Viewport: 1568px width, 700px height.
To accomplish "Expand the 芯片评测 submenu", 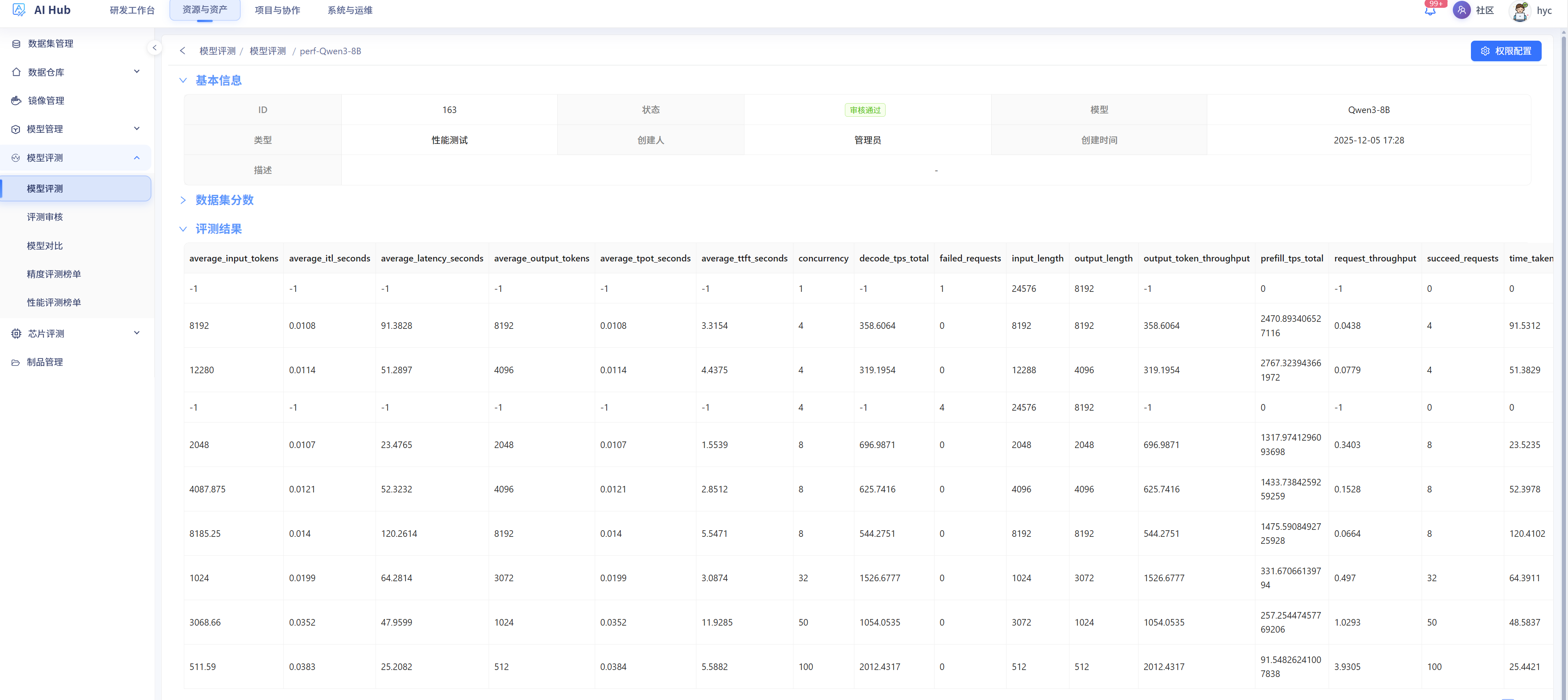I will pyautogui.click(x=137, y=333).
